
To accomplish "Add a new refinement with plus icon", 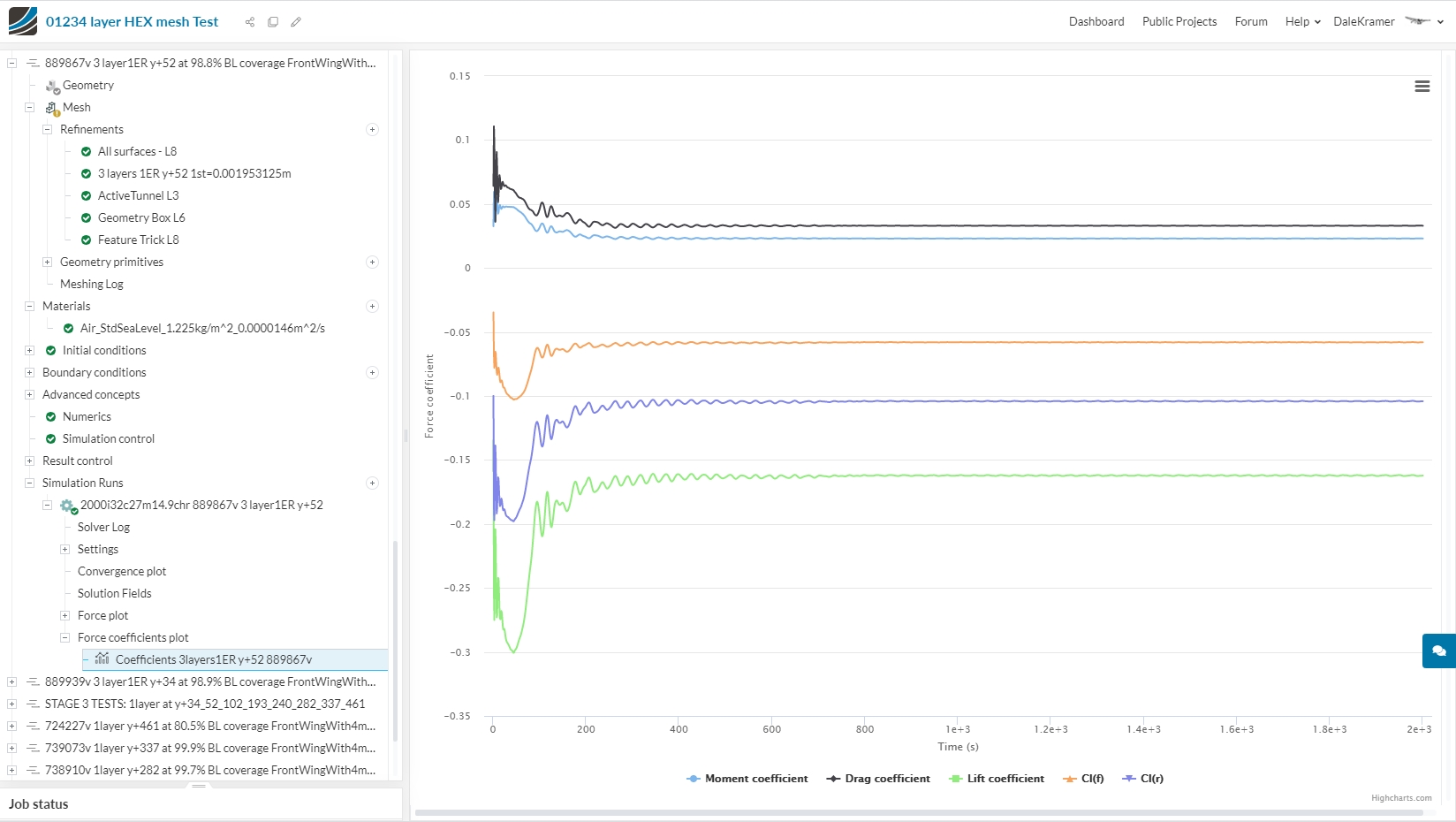I will tap(372, 130).
